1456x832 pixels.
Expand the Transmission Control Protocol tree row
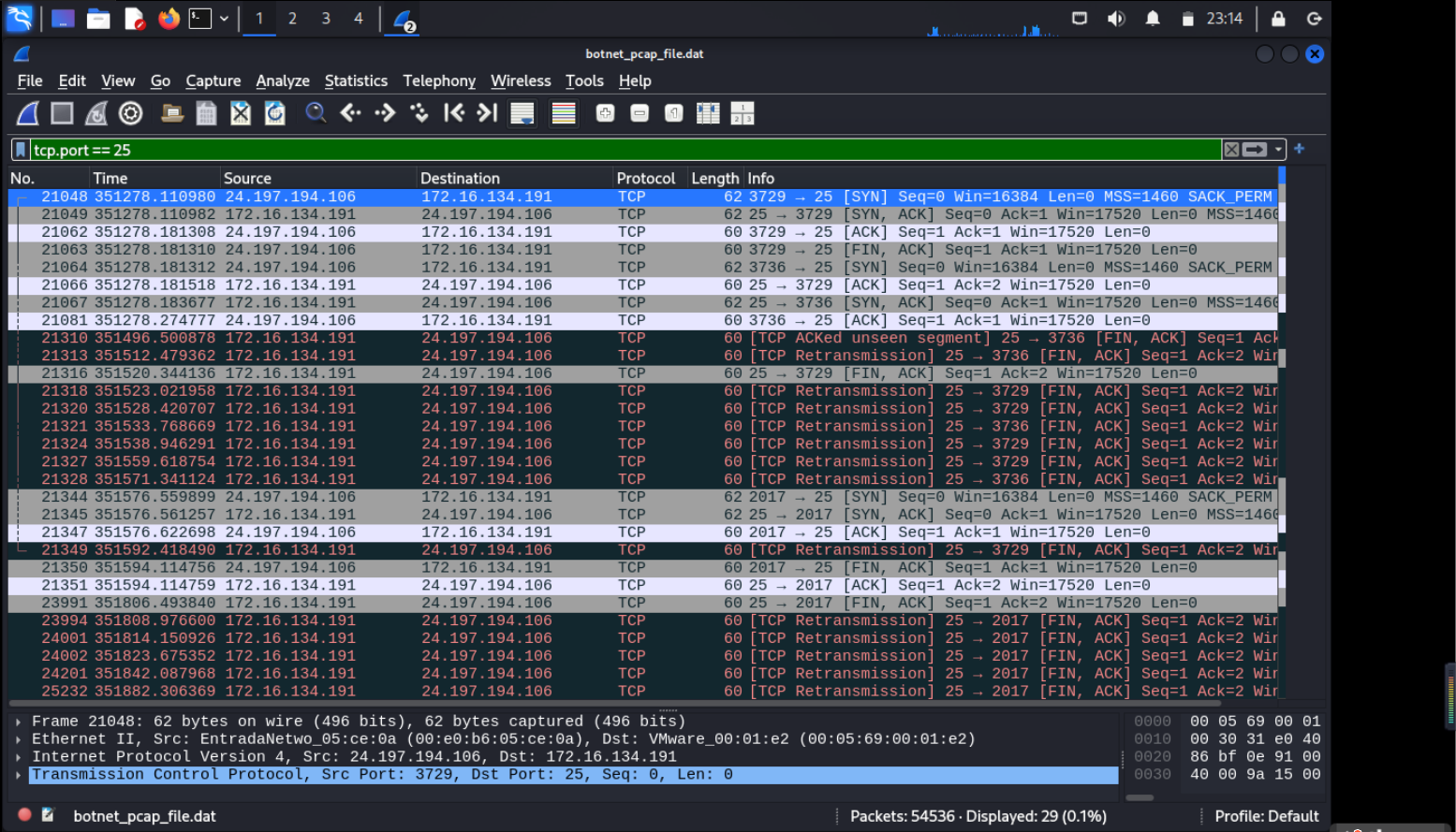coord(18,775)
